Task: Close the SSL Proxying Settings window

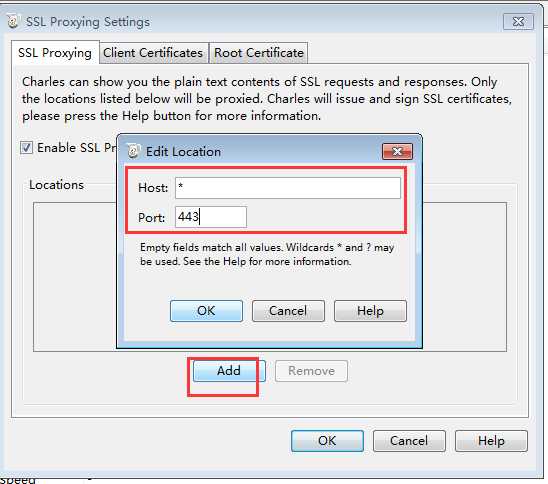Action: click(x=518, y=22)
